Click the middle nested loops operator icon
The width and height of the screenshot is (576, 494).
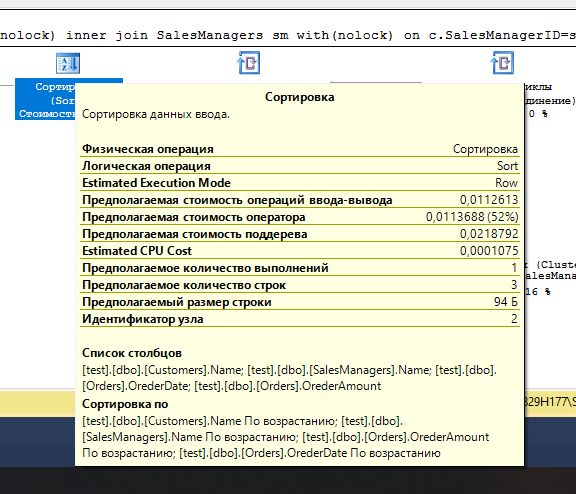pyautogui.click(x=249, y=63)
